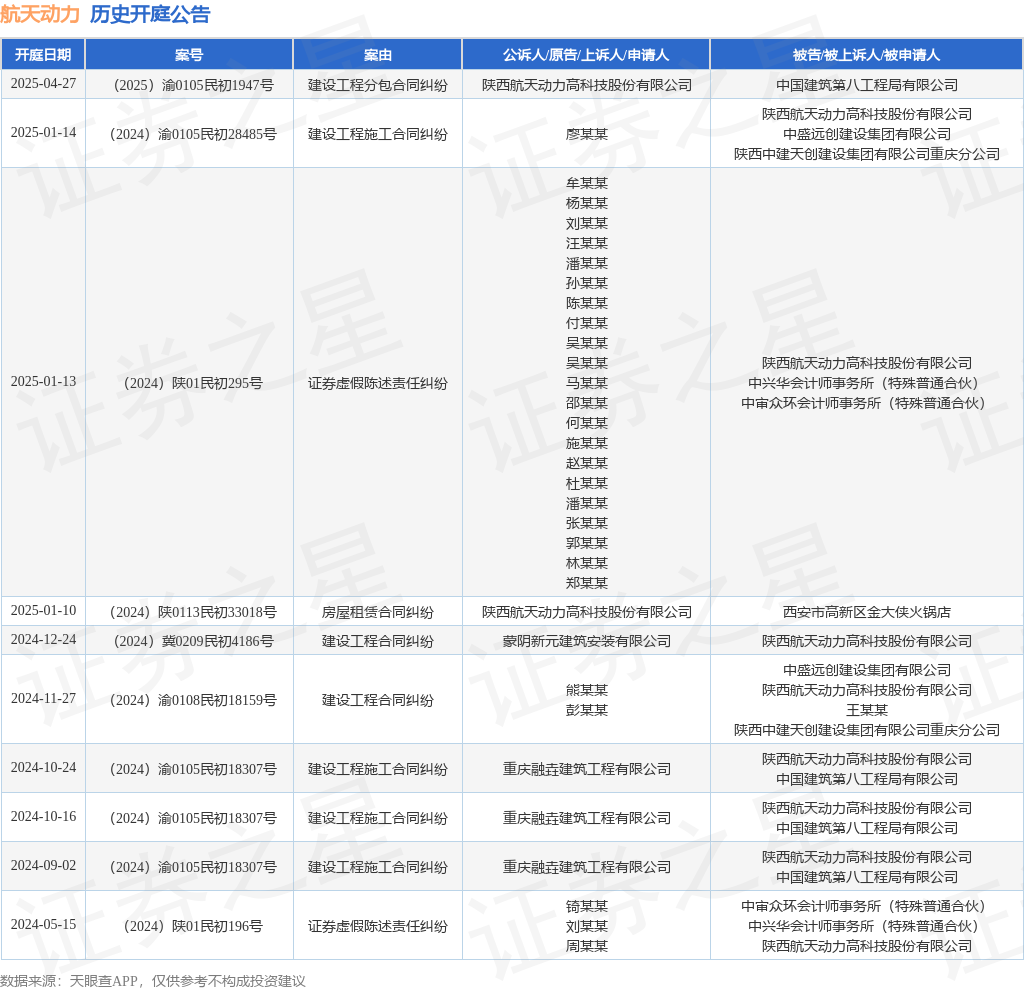The height and width of the screenshot is (990, 1024).
Task: Click plaintiff 熊某某
Action: [x=586, y=690]
